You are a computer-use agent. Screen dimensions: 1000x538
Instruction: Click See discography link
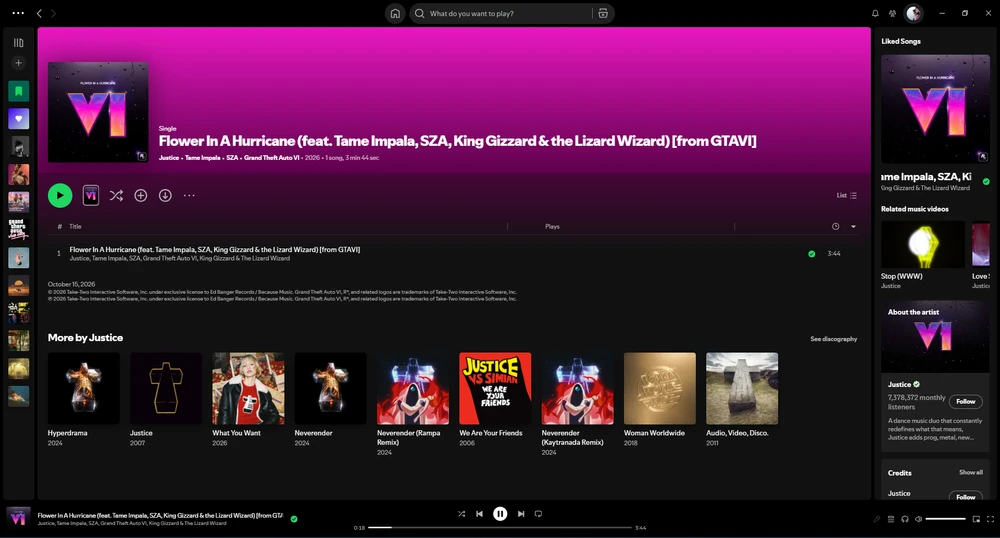tap(834, 339)
